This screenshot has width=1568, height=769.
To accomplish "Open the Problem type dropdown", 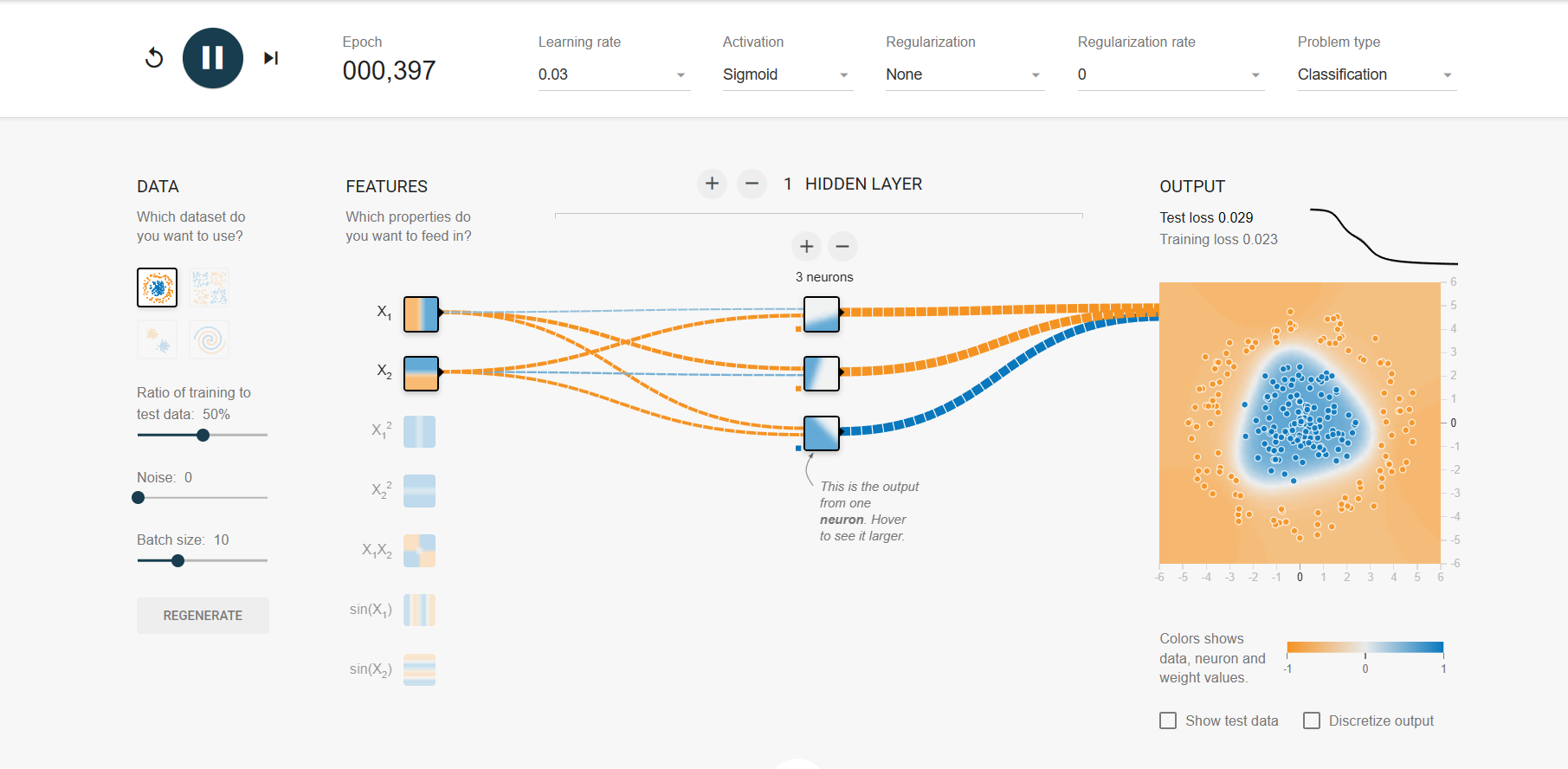I will (1377, 74).
